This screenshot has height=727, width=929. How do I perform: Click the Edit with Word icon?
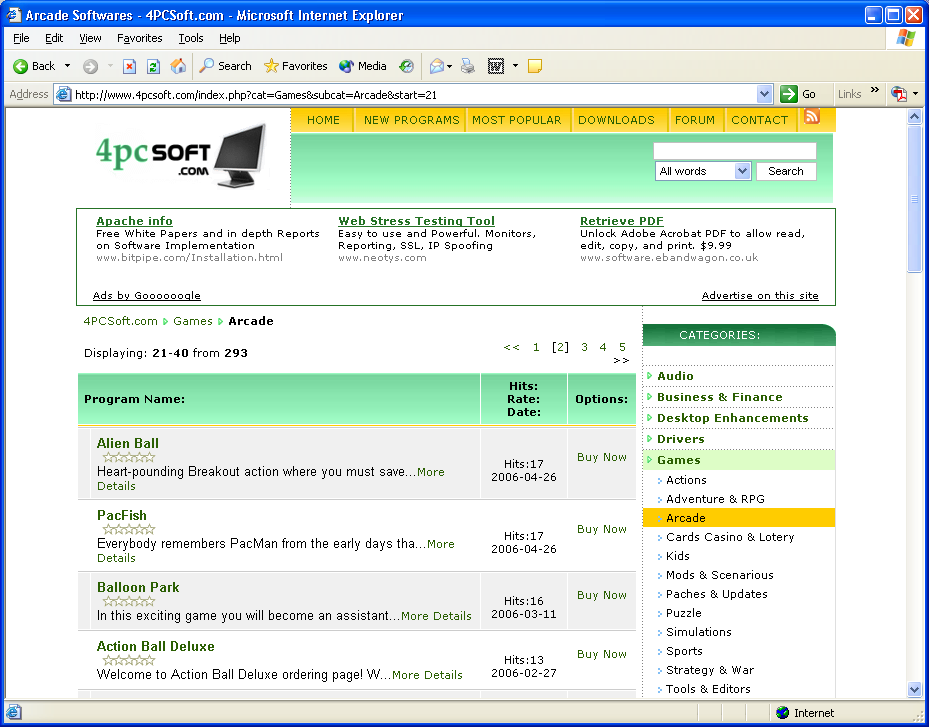tap(496, 66)
